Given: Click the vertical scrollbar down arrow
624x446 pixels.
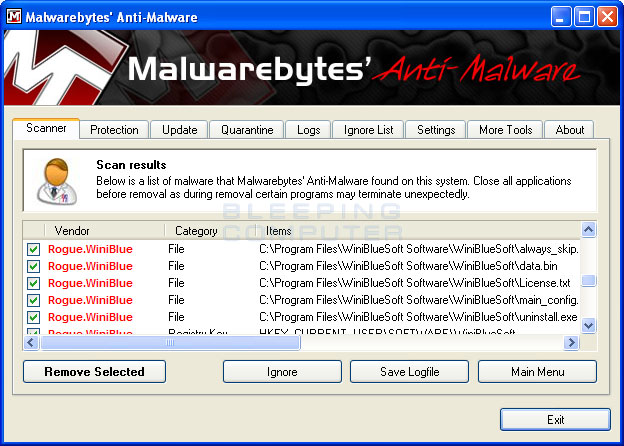Looking at the screenshot, I should point(589,326).
